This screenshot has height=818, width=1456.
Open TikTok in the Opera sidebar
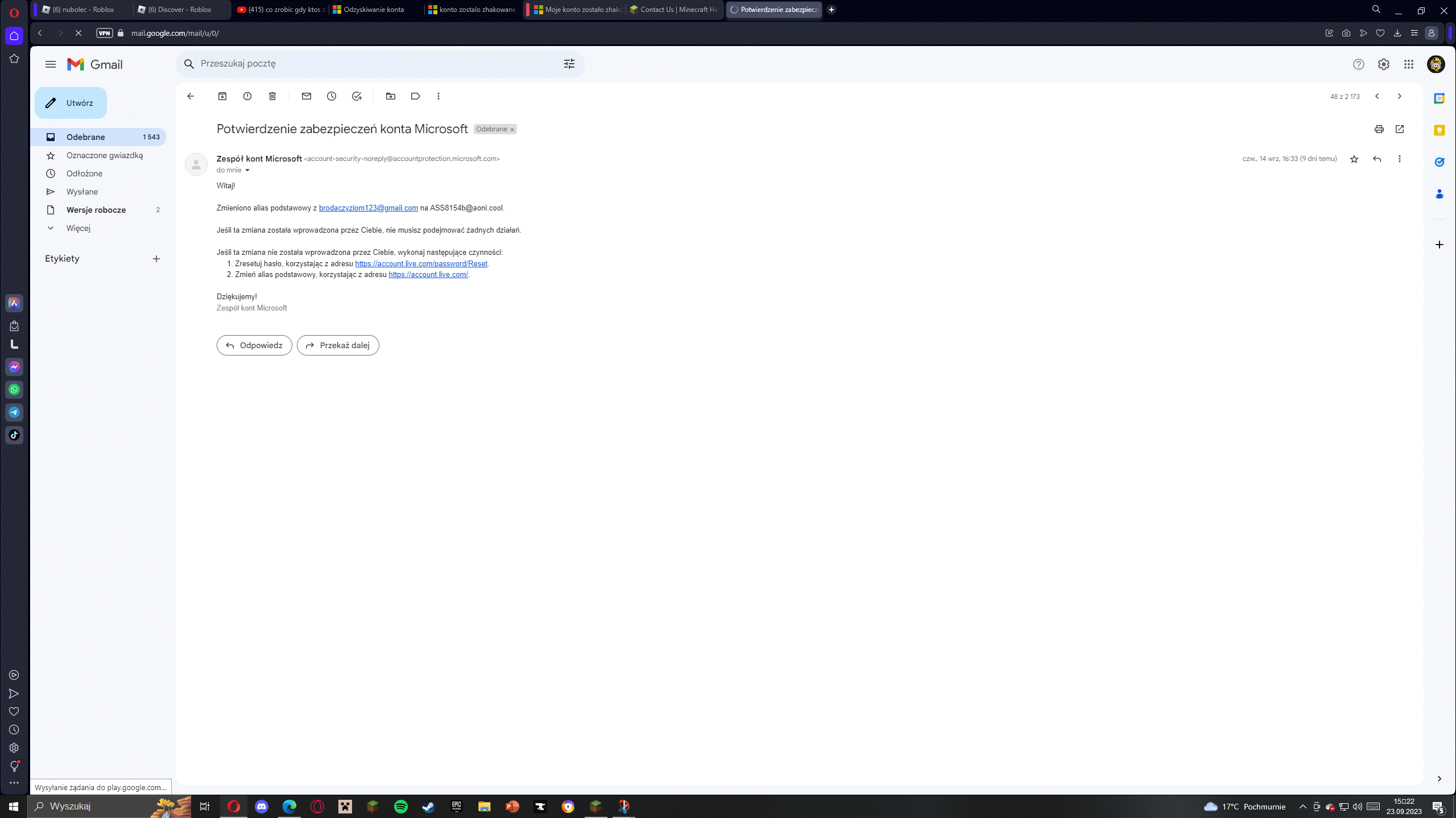pyautogui.click(x=14, y=435)
